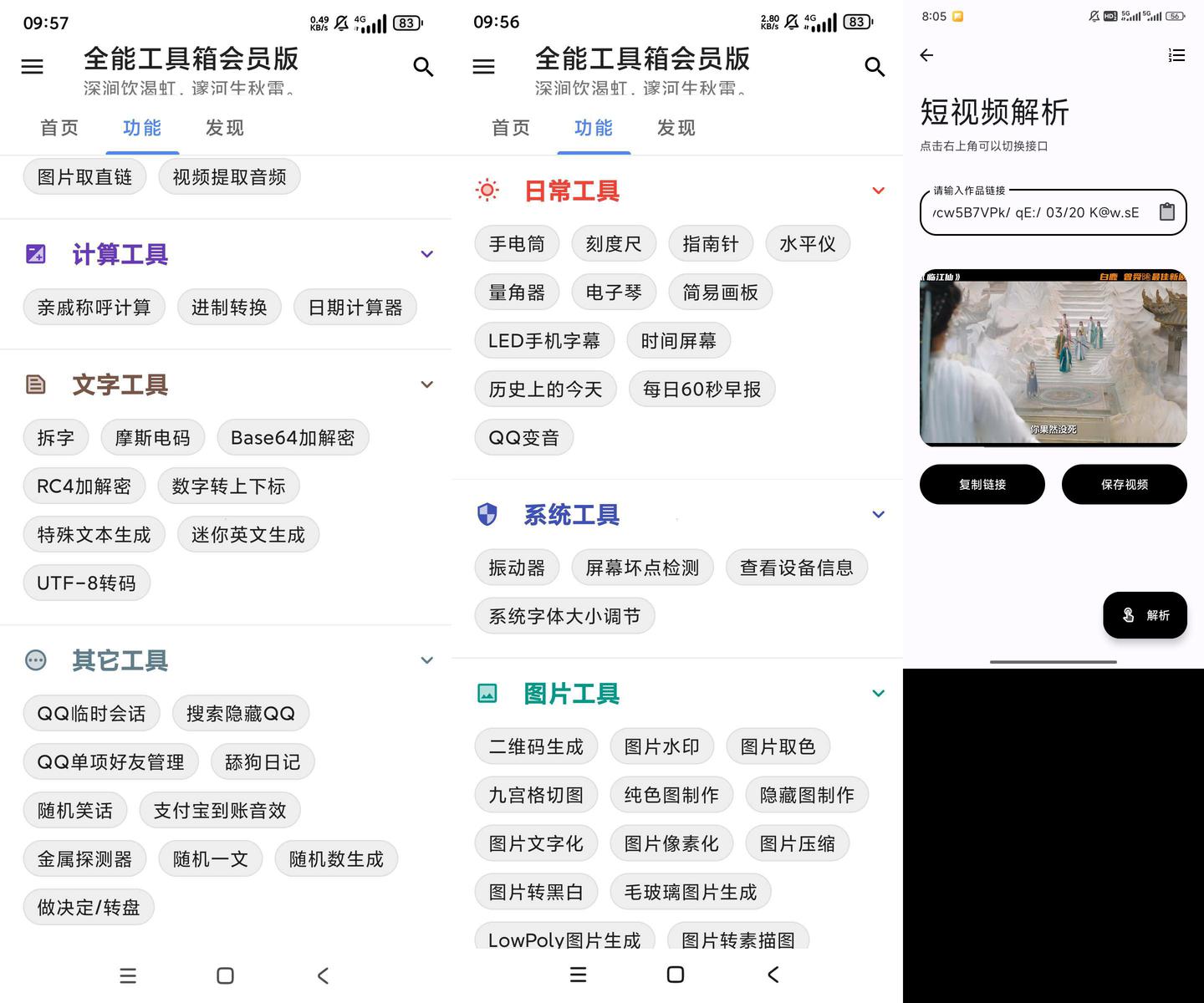Viewport: 1204px width, 1003px height.
Task: Tap the clipboard paste icon in link field
Action: (1167, 212)
